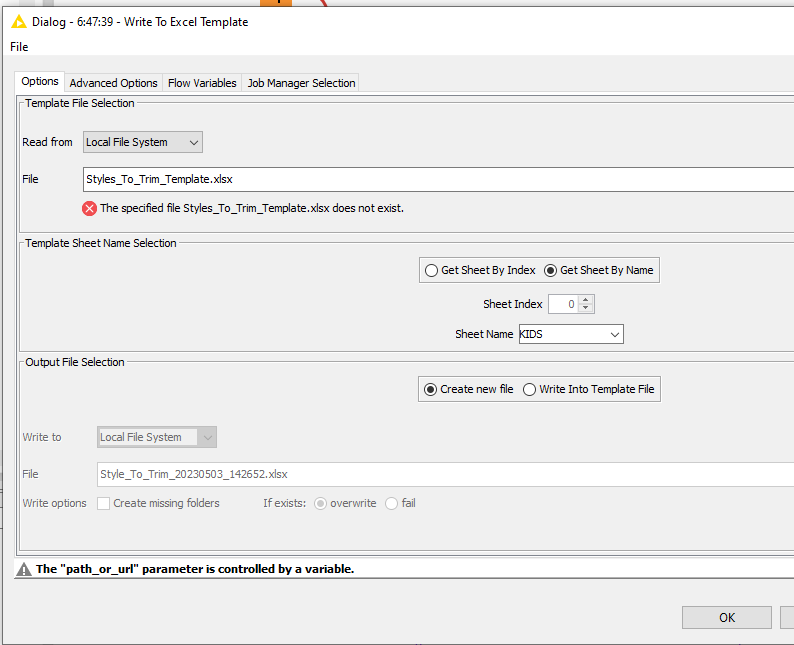
Task: Choose Create new file option
Action: (x=431, y=389)
